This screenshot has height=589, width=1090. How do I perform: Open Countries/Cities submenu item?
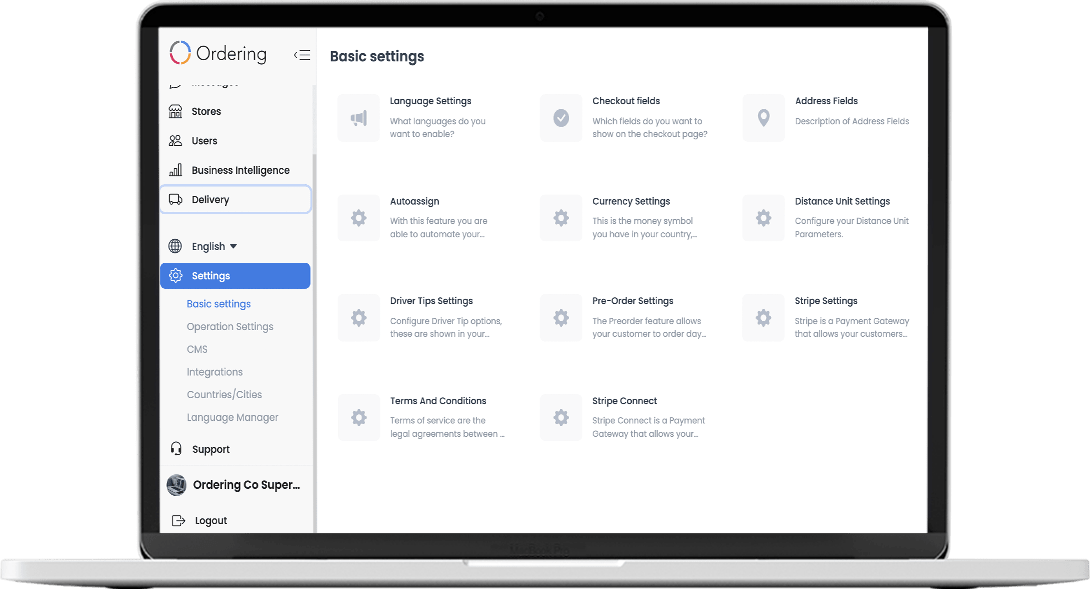pos(225,394)
